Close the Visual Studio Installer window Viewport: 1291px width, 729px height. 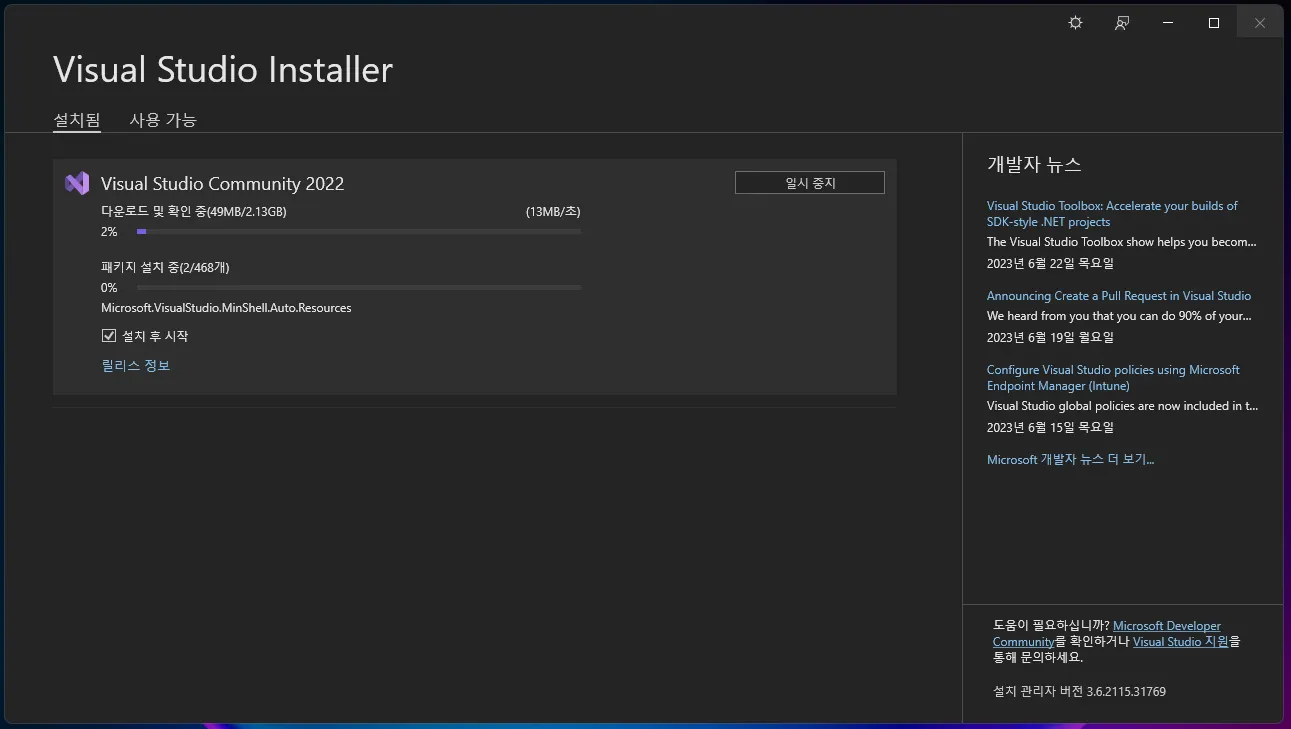point(1260,23)
